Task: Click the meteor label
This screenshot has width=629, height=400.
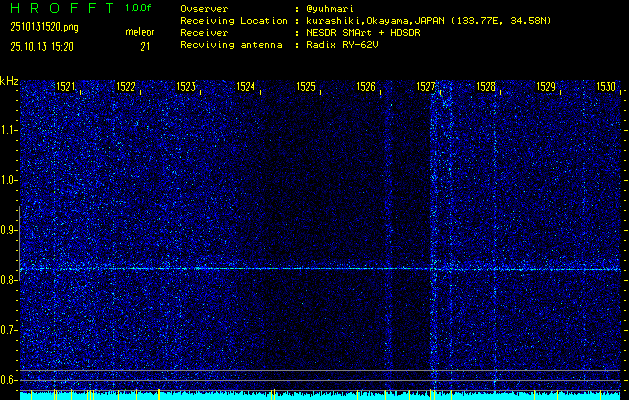Action: tap(140, 32)
